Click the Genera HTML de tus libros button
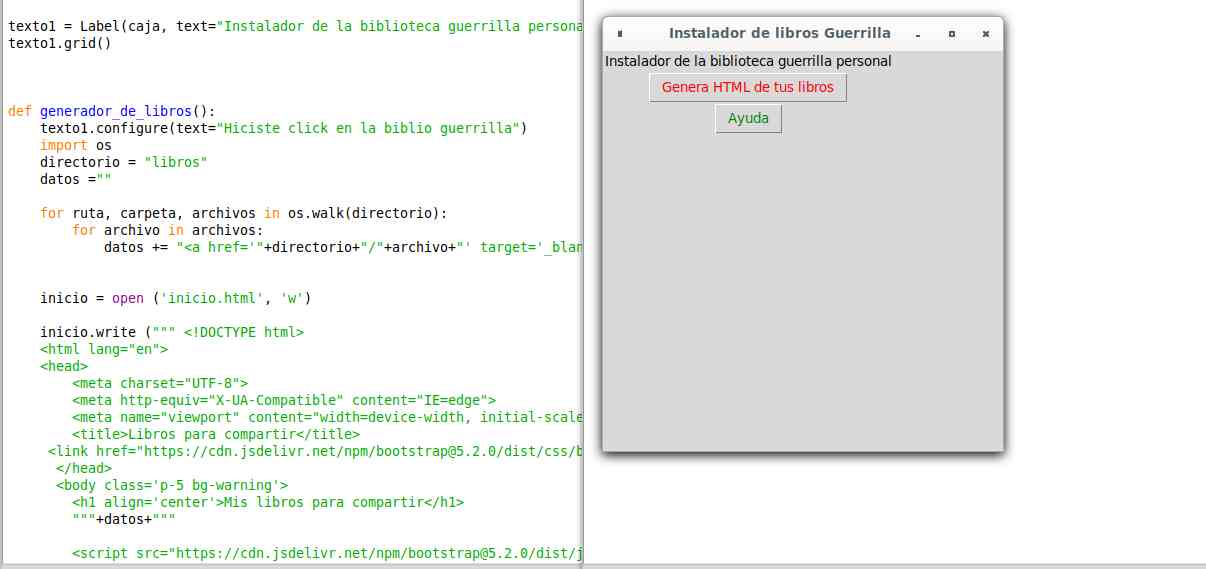 (x=748, y=87)
